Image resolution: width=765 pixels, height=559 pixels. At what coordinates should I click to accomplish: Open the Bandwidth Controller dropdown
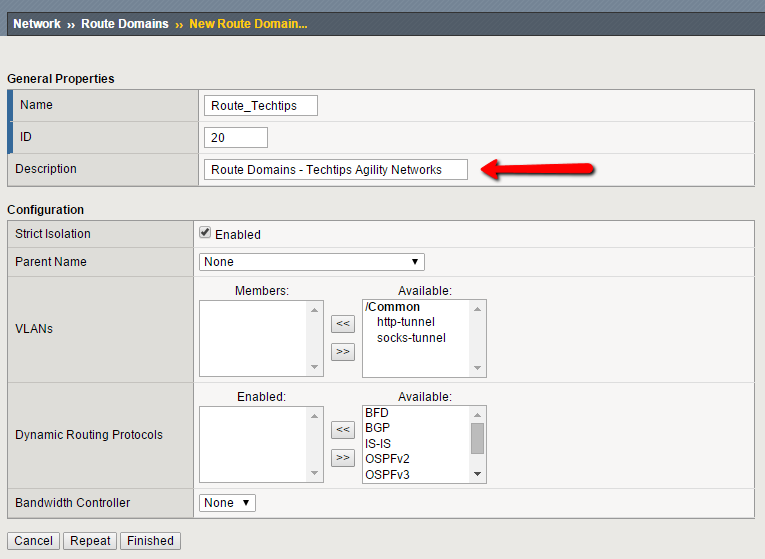pyautogui.click(x=227, y=503)
